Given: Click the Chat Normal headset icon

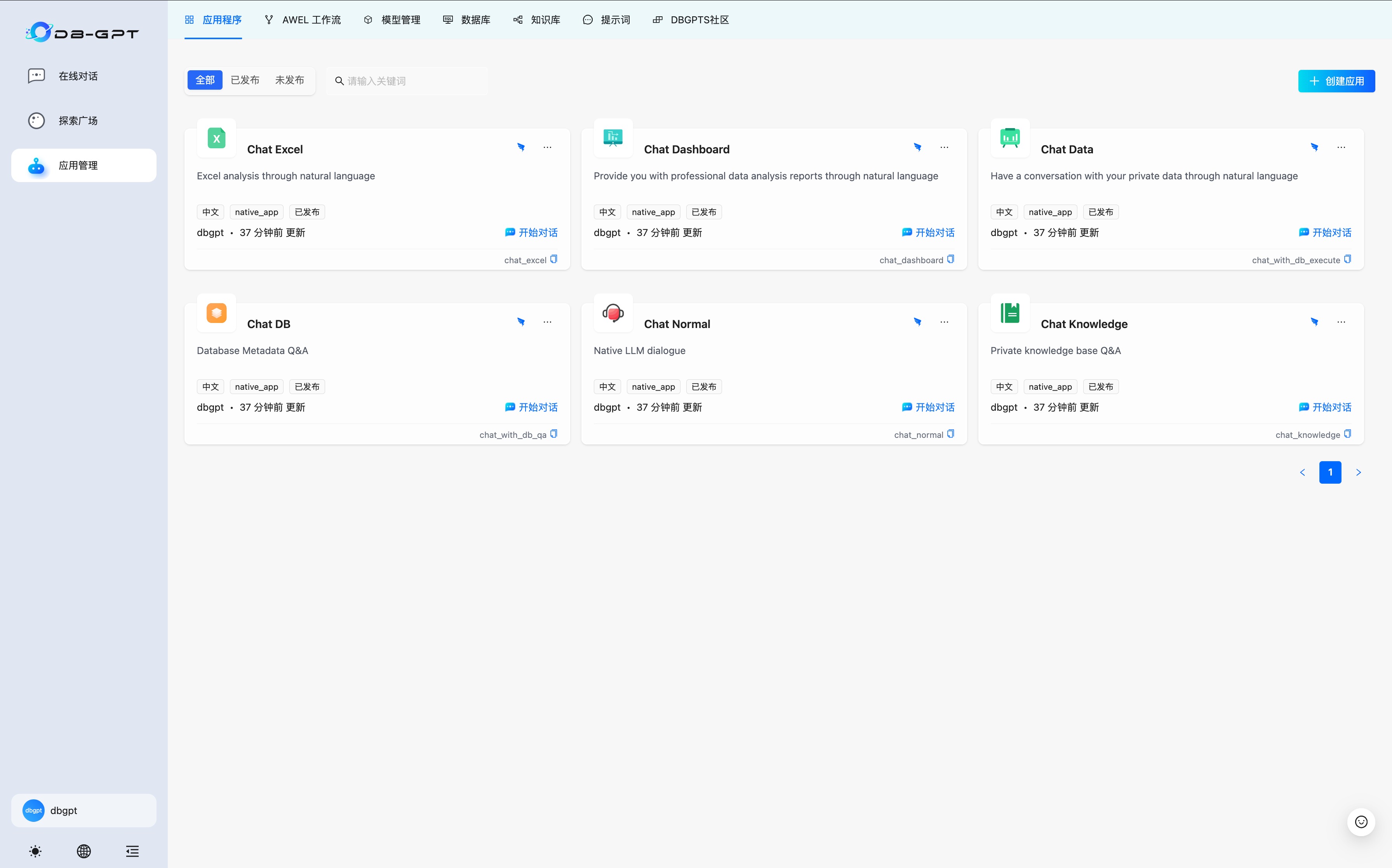Looking at the screenshot, I should pyautogui.click(x=613, y=313).
